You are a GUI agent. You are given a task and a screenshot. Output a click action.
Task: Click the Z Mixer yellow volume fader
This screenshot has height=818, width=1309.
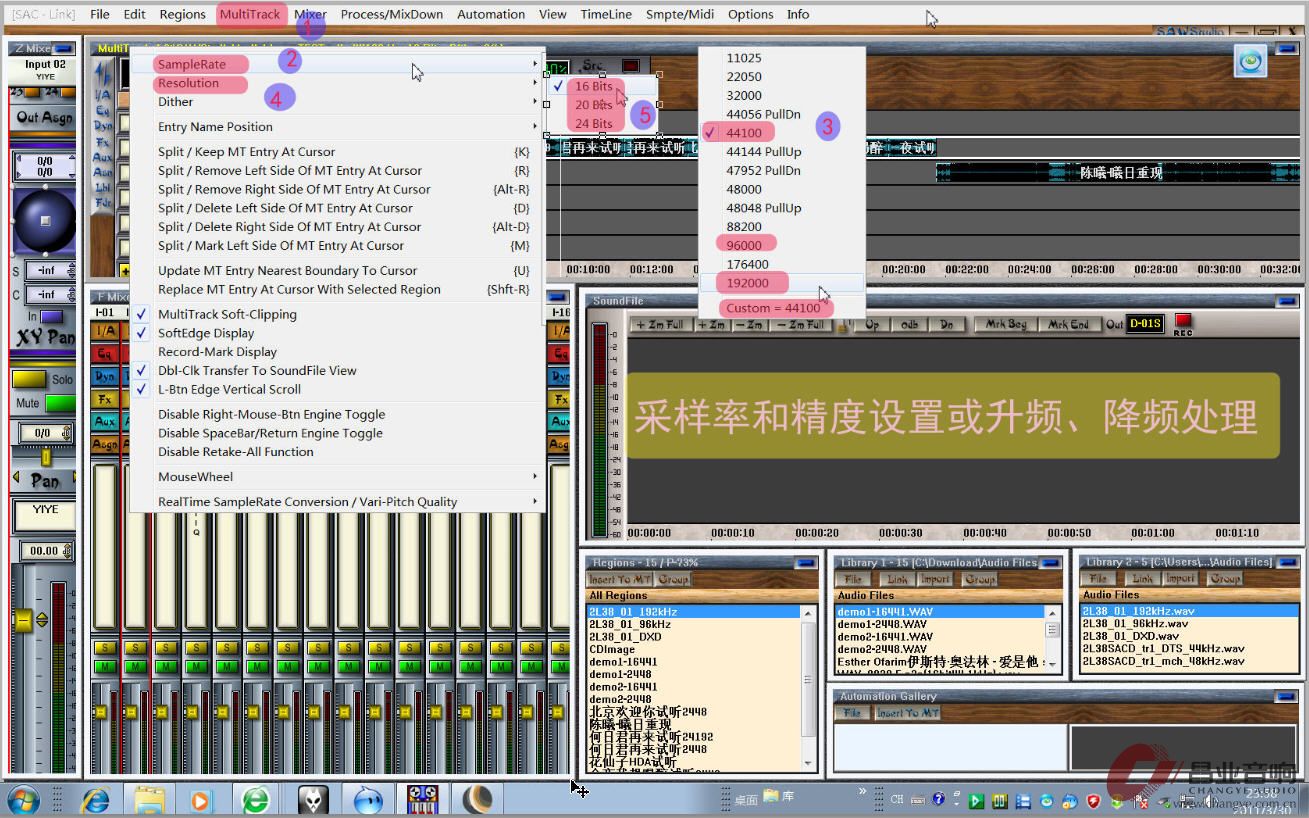pos(24,620)
